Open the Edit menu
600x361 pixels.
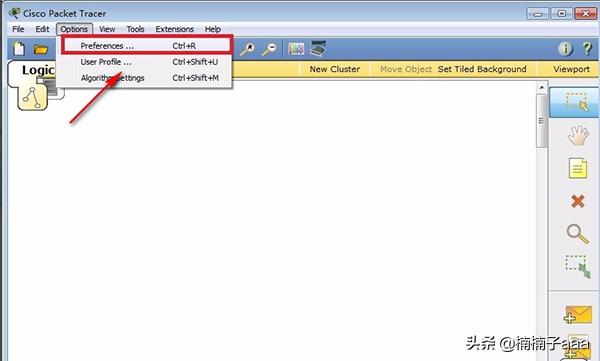(42, 29)
